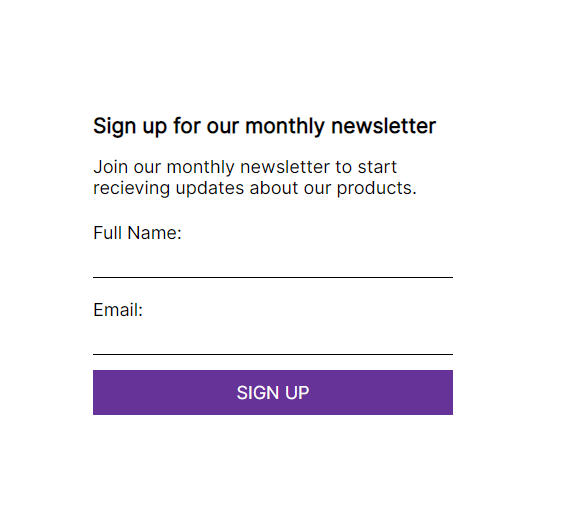Click the newsletter description paragraph
574x506 pixels.
pyautogui.click(x=255, y=178)
